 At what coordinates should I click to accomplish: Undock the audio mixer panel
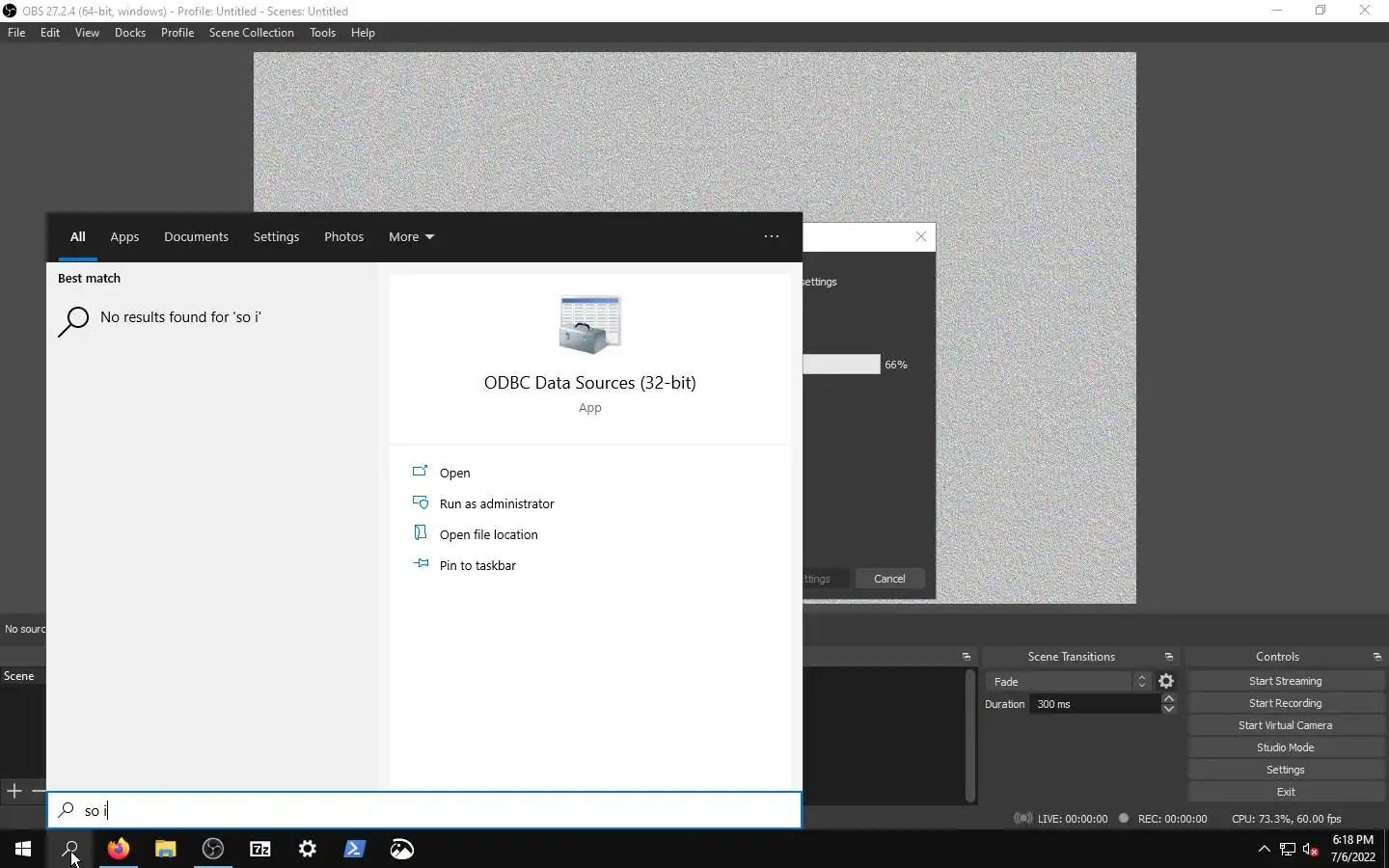(966, 657)
